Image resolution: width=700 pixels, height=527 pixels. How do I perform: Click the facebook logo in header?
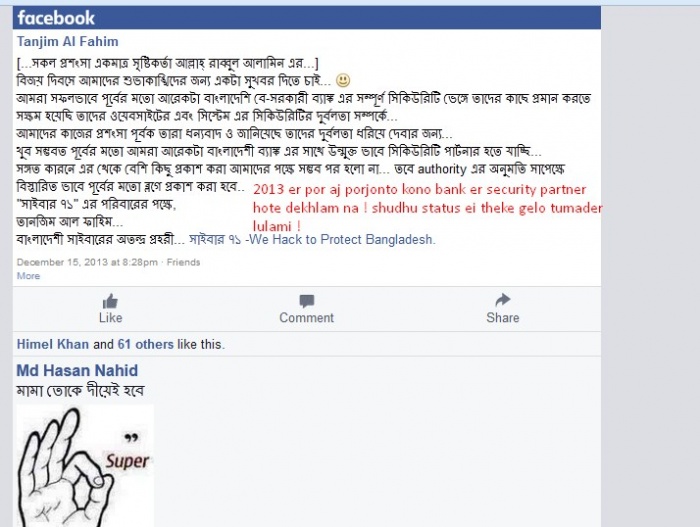coord(56,18)
